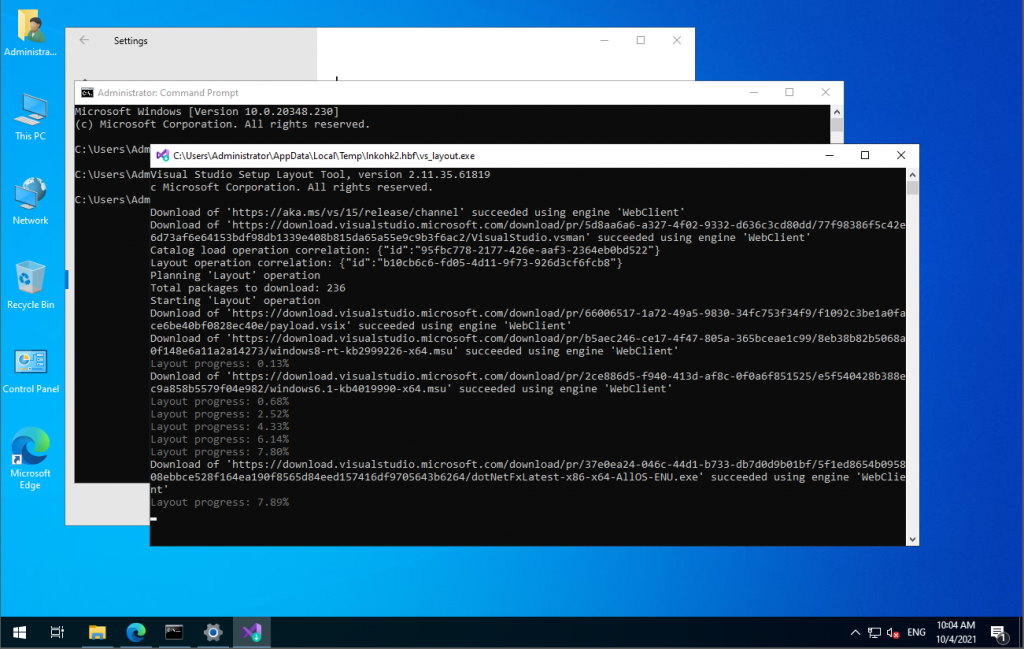This screenshot has width=1024, height=649.
Task: Click scroll-up arrow in vs_layout console
Action: pyautogui.click(x=912, y=174)
